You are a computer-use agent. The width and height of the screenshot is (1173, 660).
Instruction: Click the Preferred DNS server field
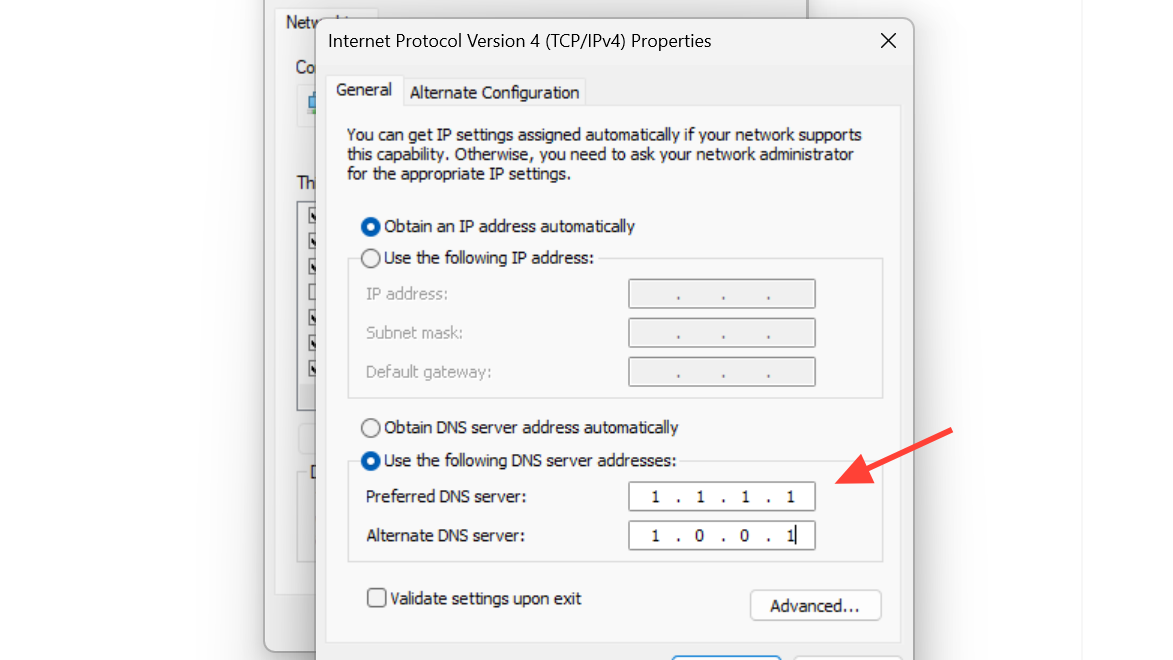pos(722,497)
